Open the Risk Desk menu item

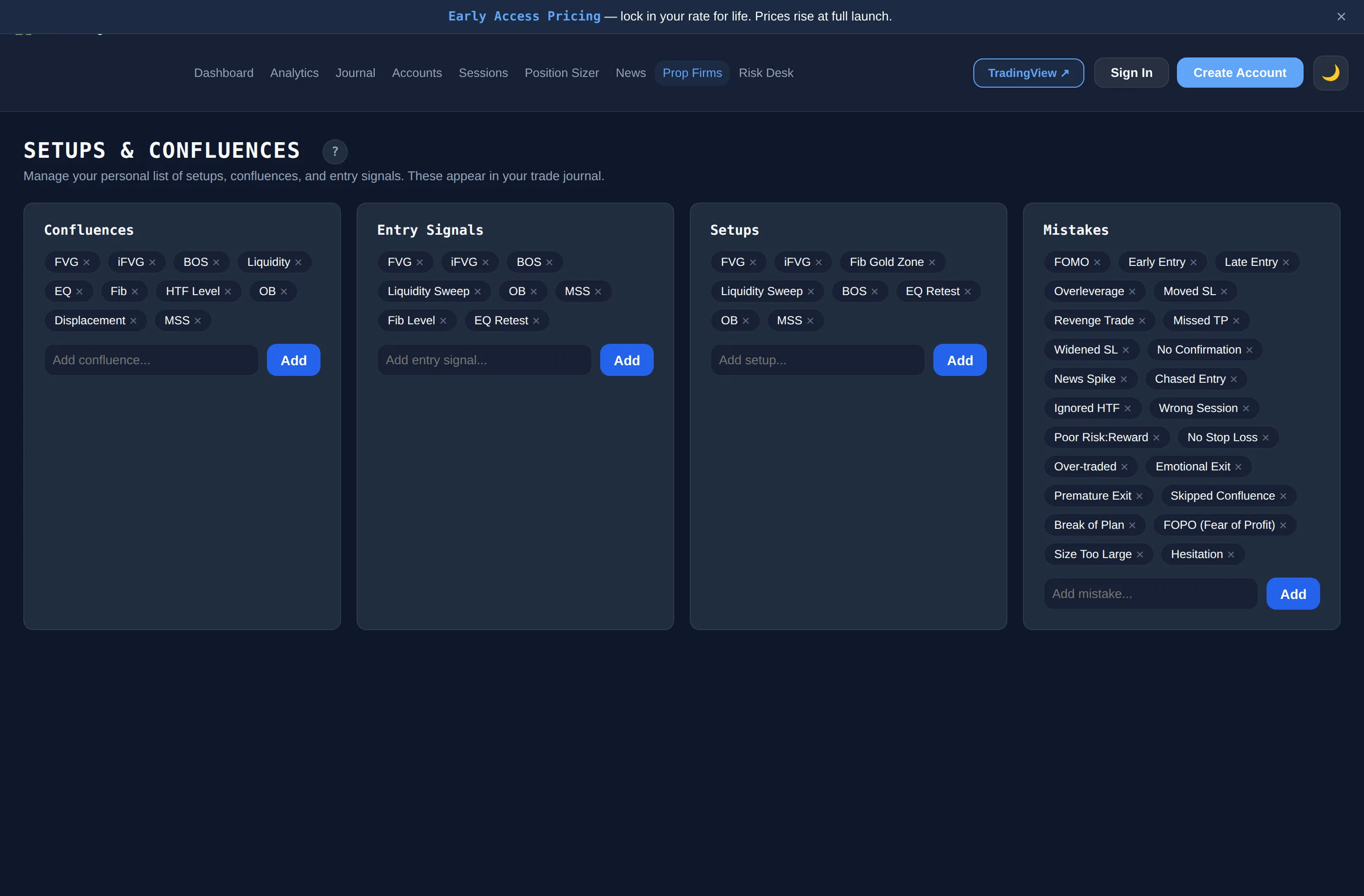click(x=766, y=73)
